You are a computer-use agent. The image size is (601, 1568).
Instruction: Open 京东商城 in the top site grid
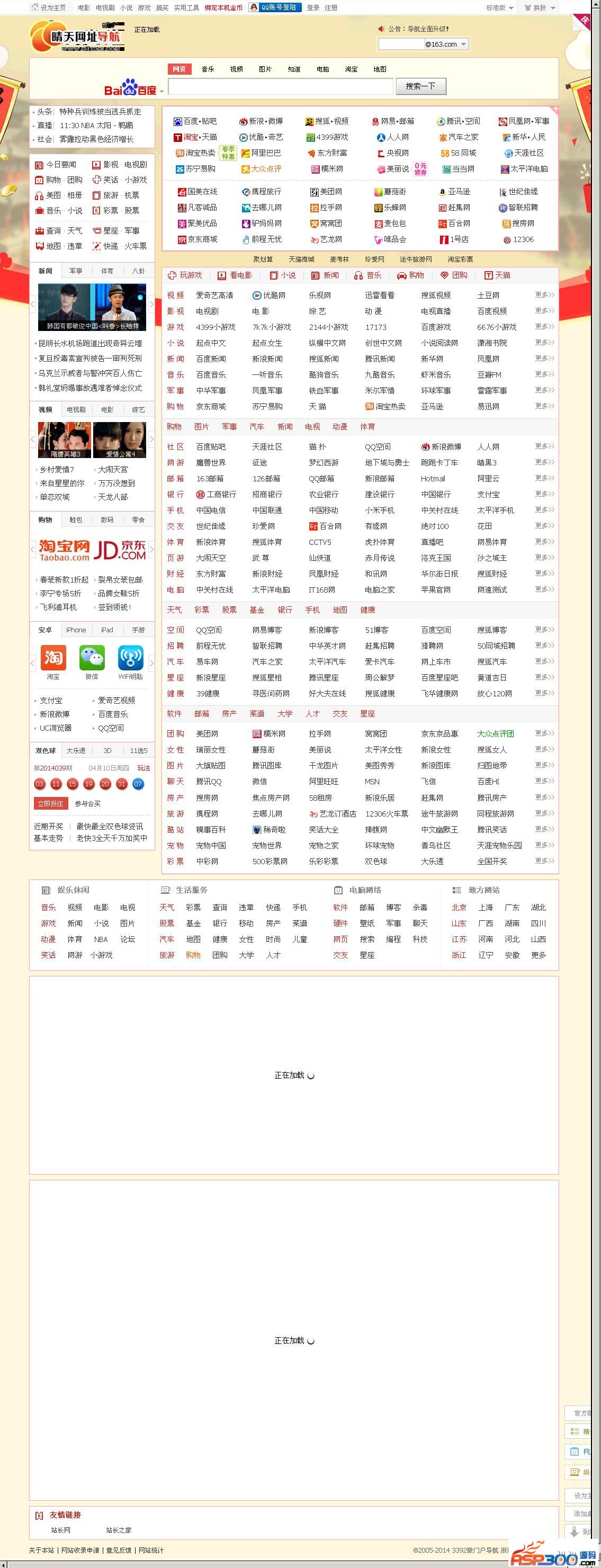coord(198,239)
